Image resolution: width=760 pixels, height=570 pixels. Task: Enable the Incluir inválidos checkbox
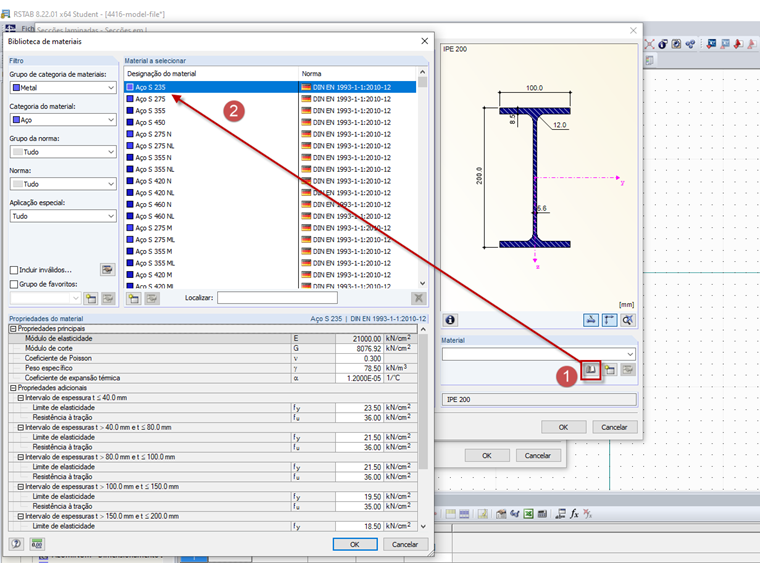coord(14,270)
